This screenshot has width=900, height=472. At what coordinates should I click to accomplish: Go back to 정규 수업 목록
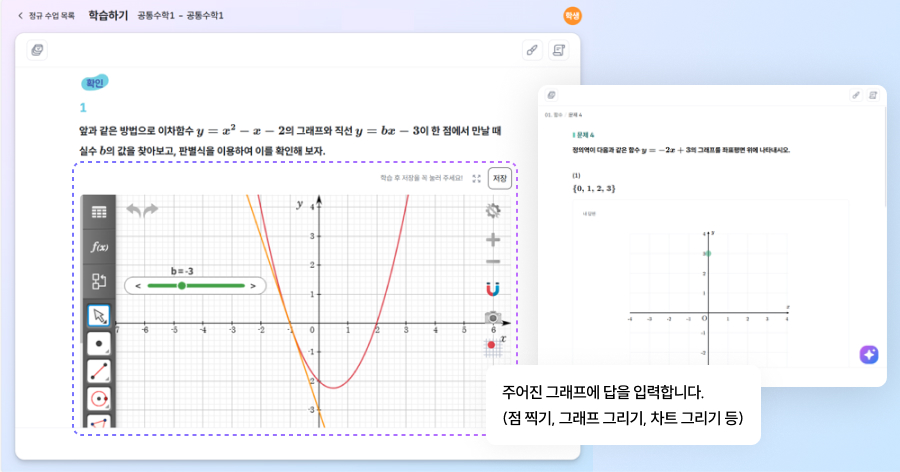point(46,16)
